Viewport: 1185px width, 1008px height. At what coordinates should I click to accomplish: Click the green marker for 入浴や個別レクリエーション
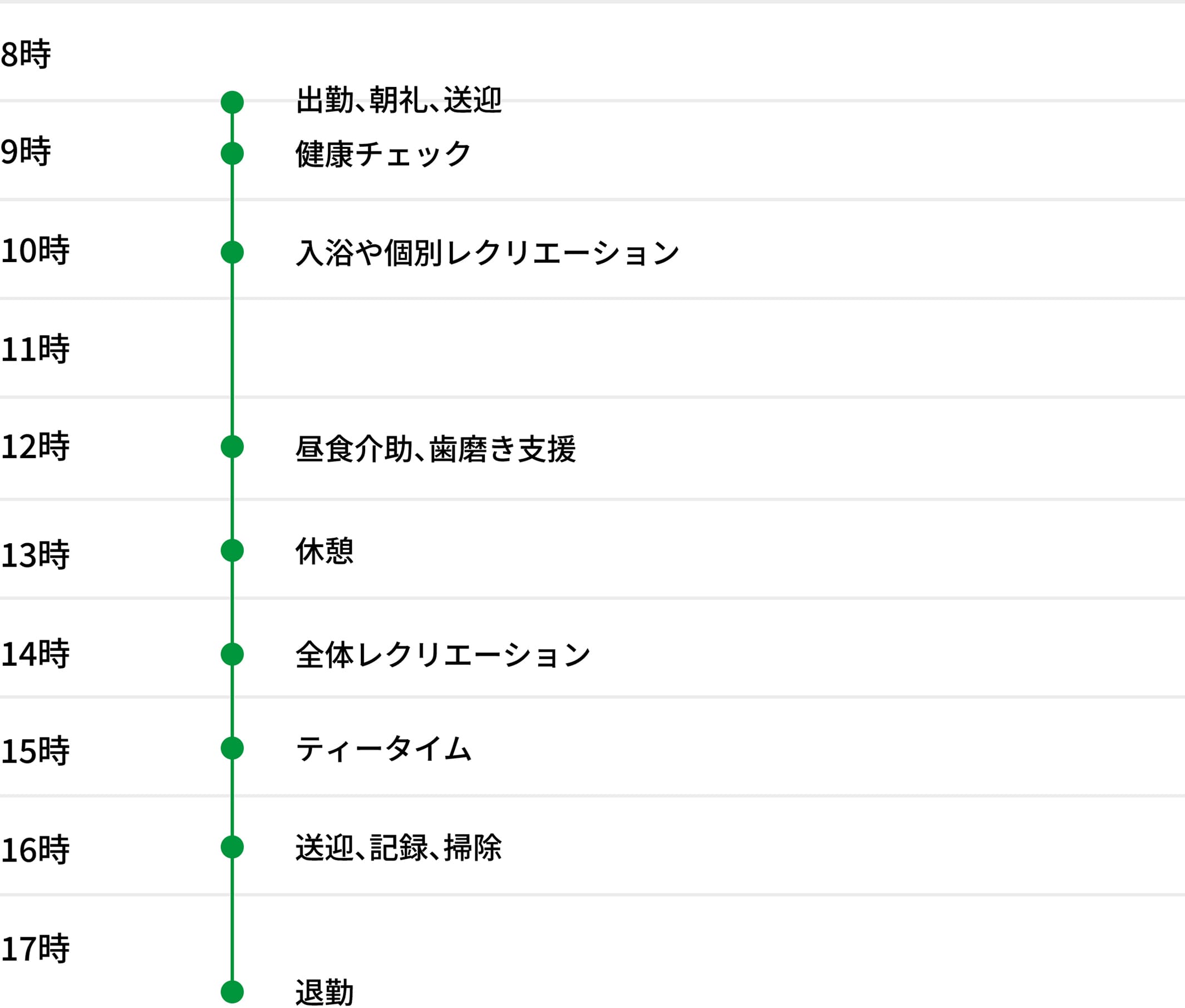tap(232, 252)
